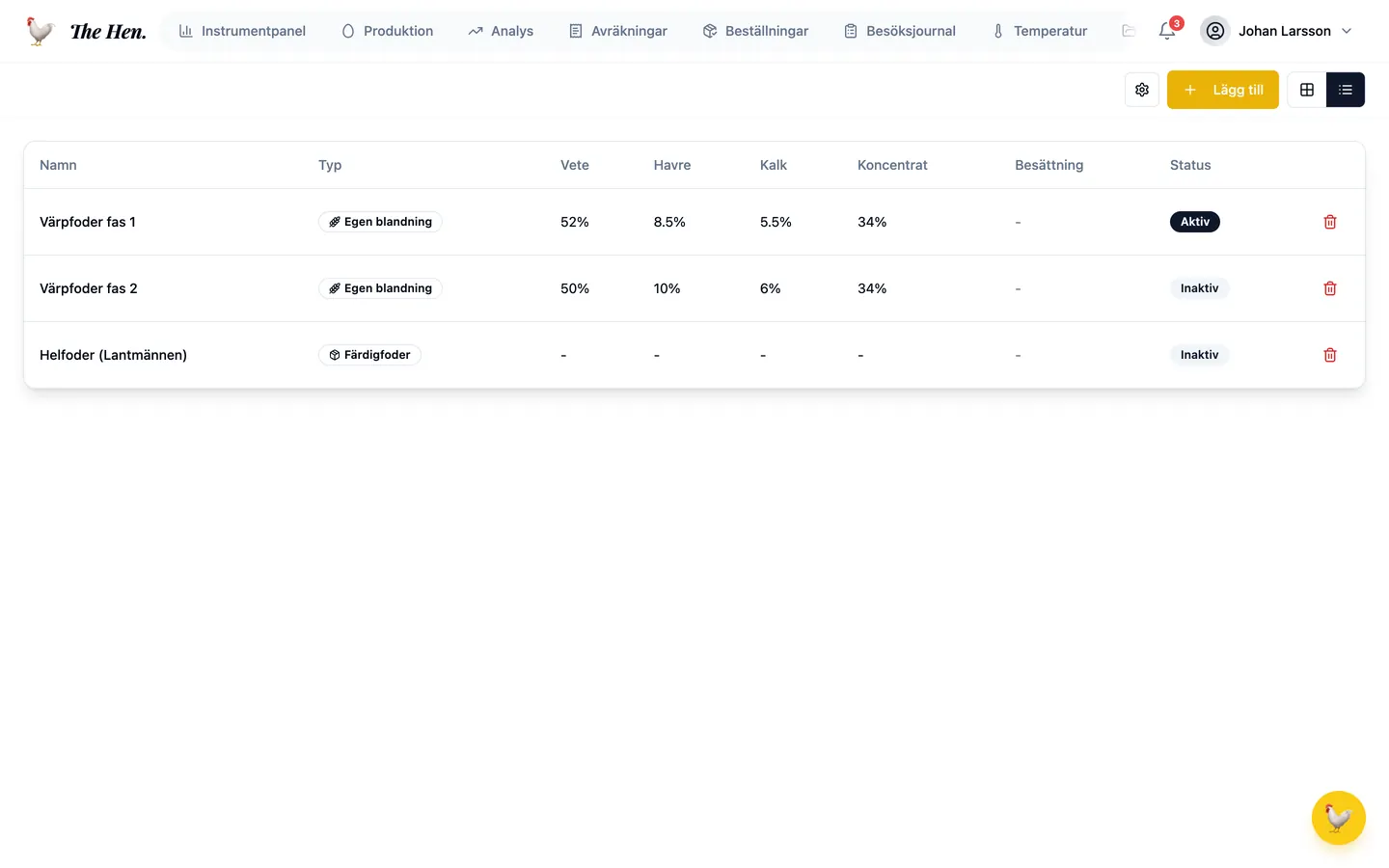Screen dimensions: 1389x868
Task: Click The Hen. brand title
Action: pyautogui.click(x=108, y=31)
